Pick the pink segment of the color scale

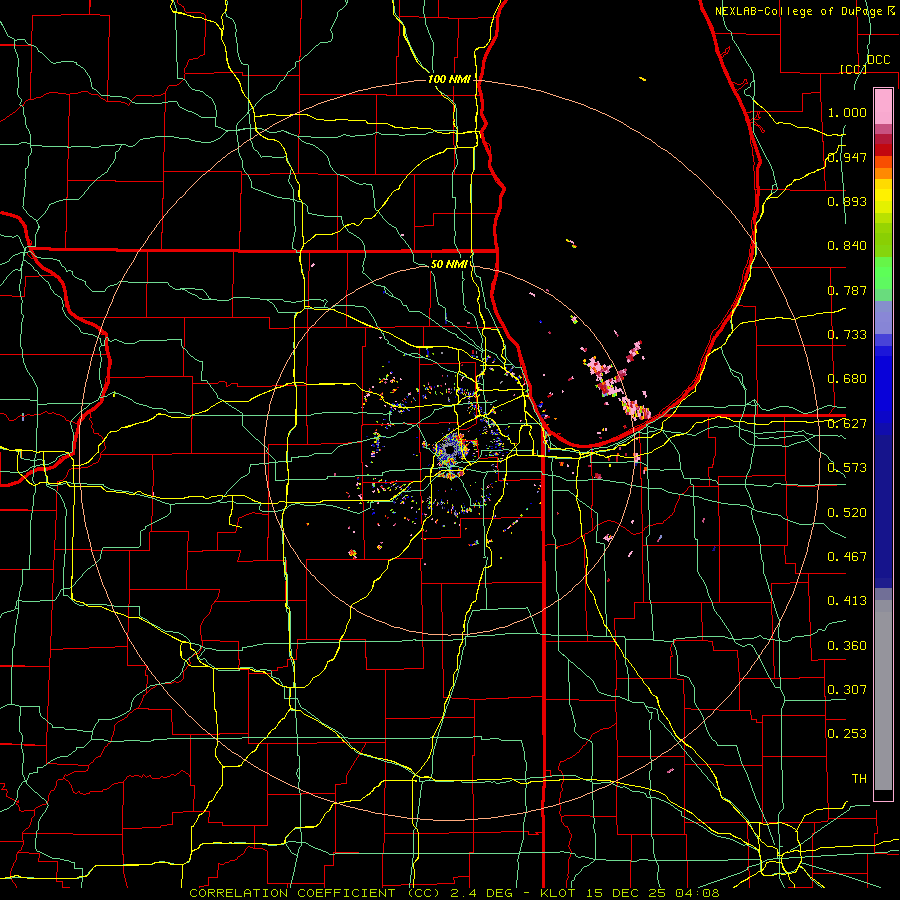[x=883, y=107]
